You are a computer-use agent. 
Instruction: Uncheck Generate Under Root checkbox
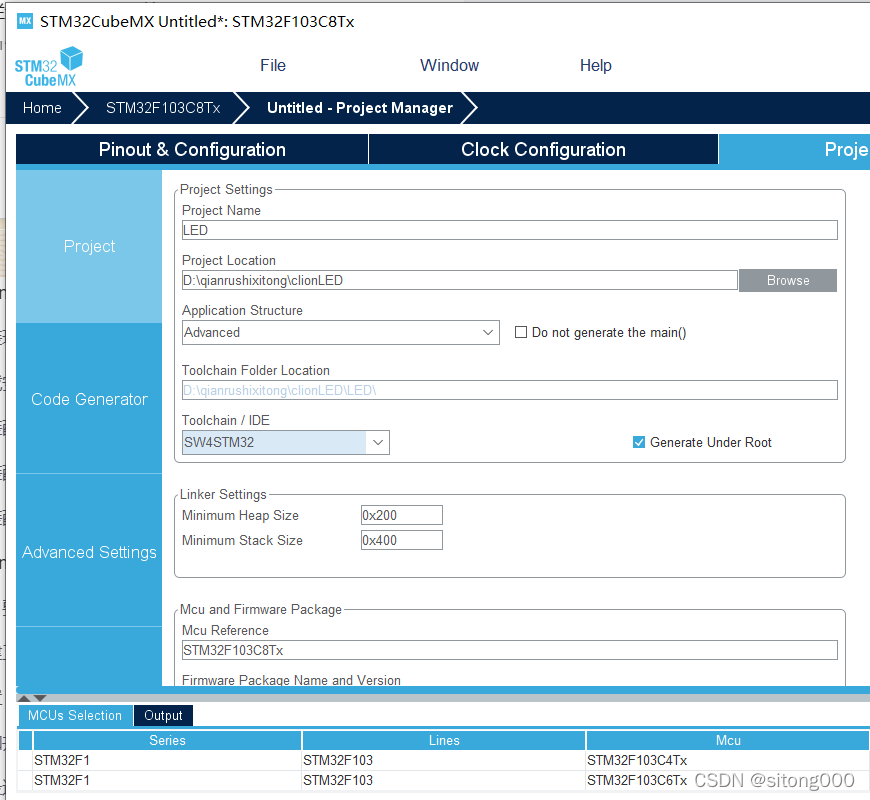tap(639, 442)
